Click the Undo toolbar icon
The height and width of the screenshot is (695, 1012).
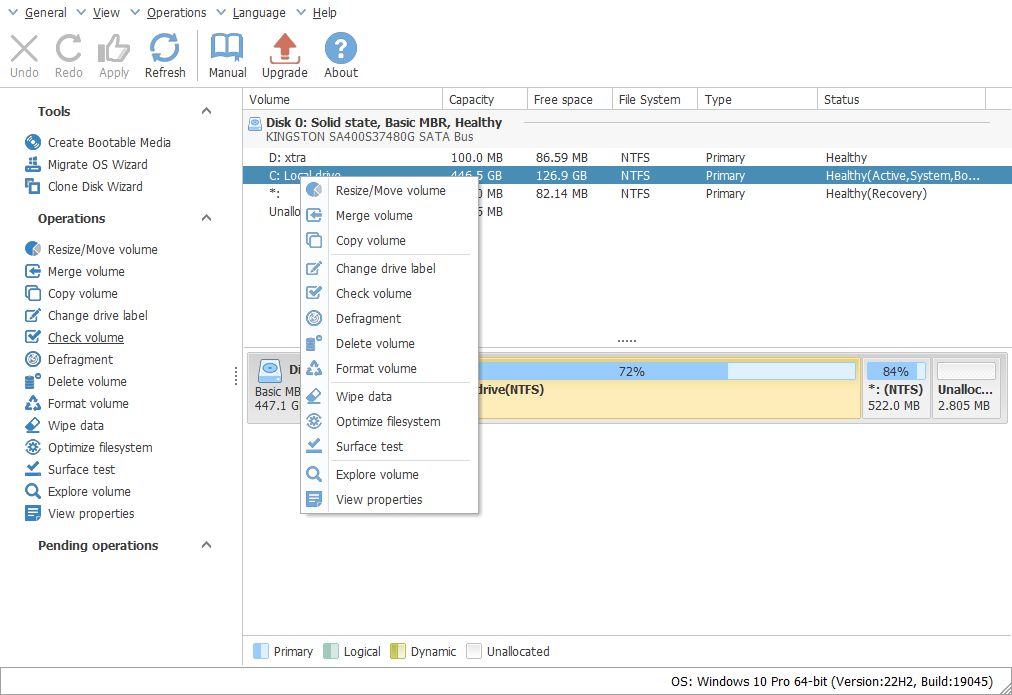tap(24, 55)
